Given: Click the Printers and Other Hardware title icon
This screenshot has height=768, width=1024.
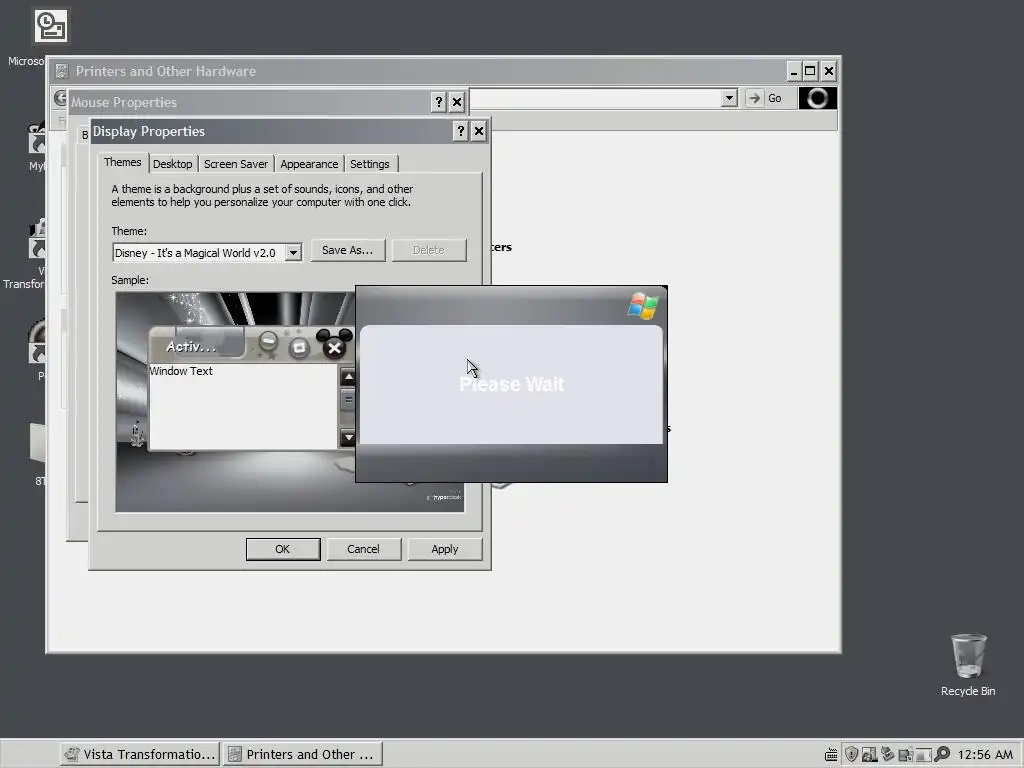Looking at the screenshot, I should click(61, 71).
